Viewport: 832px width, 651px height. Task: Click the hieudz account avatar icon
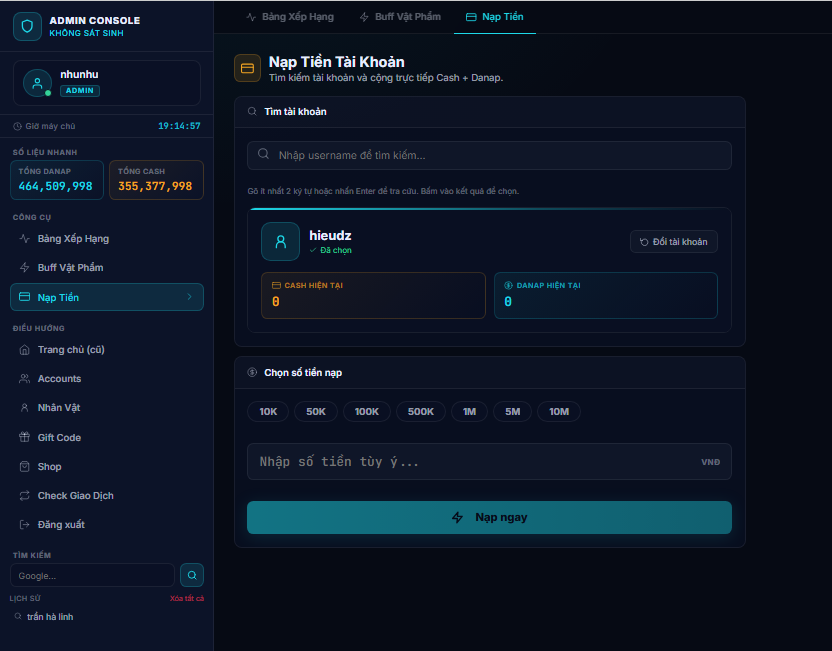tap(280, 241)
